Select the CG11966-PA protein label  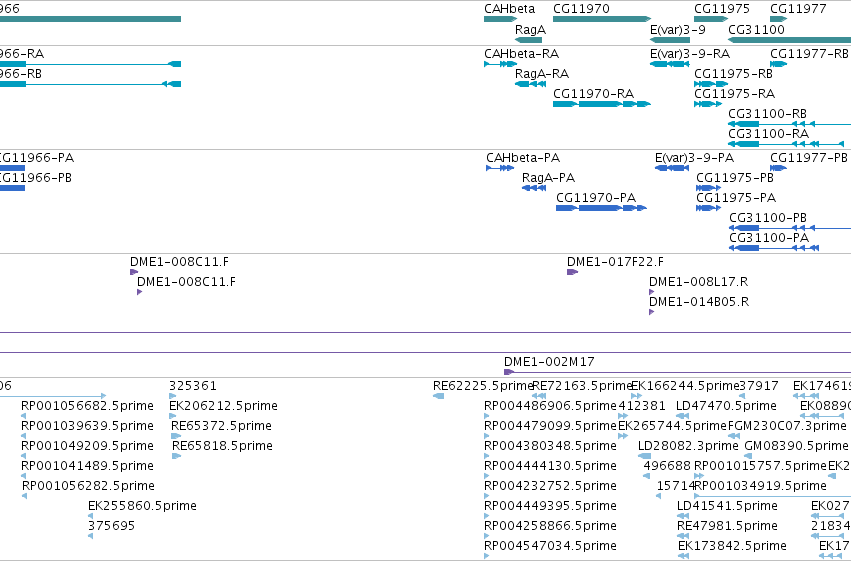tap(36, 158)
